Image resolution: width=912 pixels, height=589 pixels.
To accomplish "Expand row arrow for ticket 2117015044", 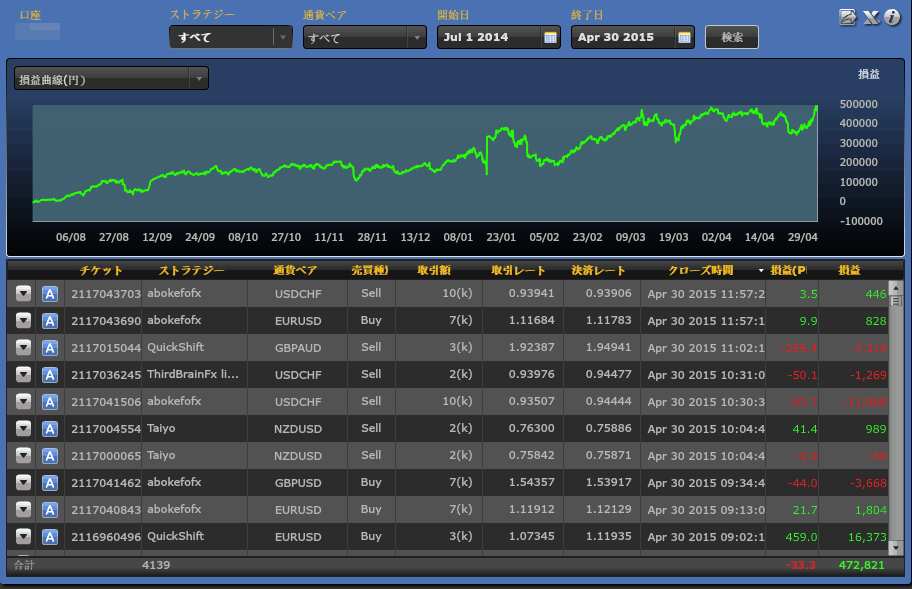I will tap(23, 348).
